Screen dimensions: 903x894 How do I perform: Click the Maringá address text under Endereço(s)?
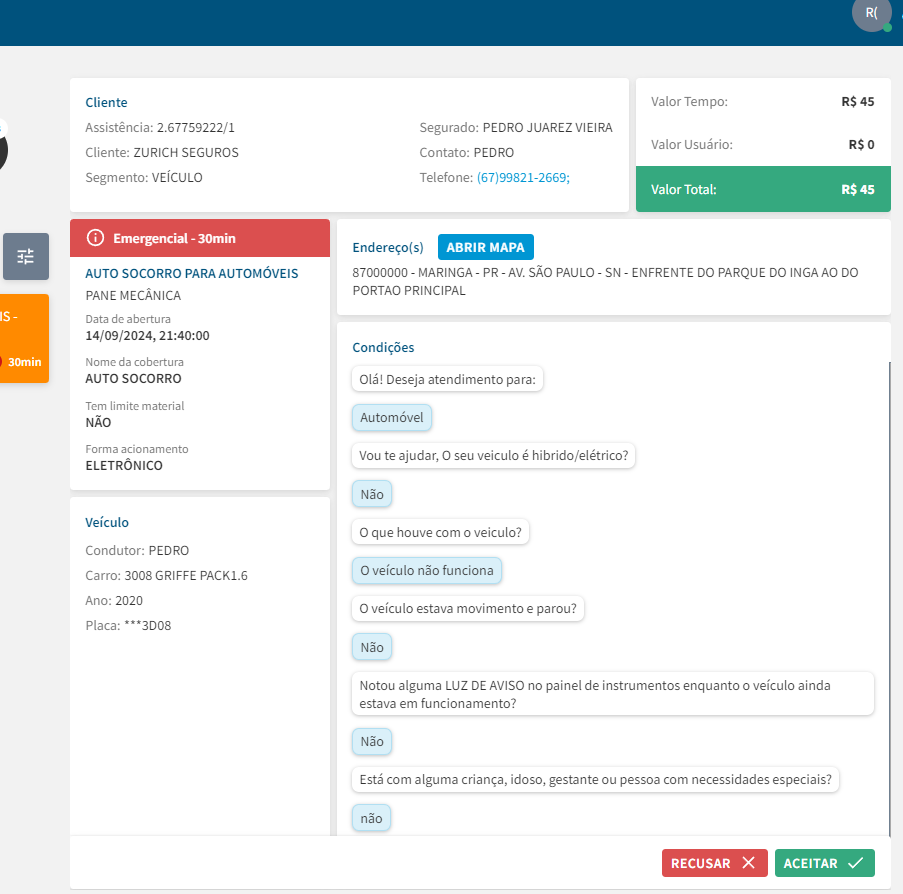605,281
